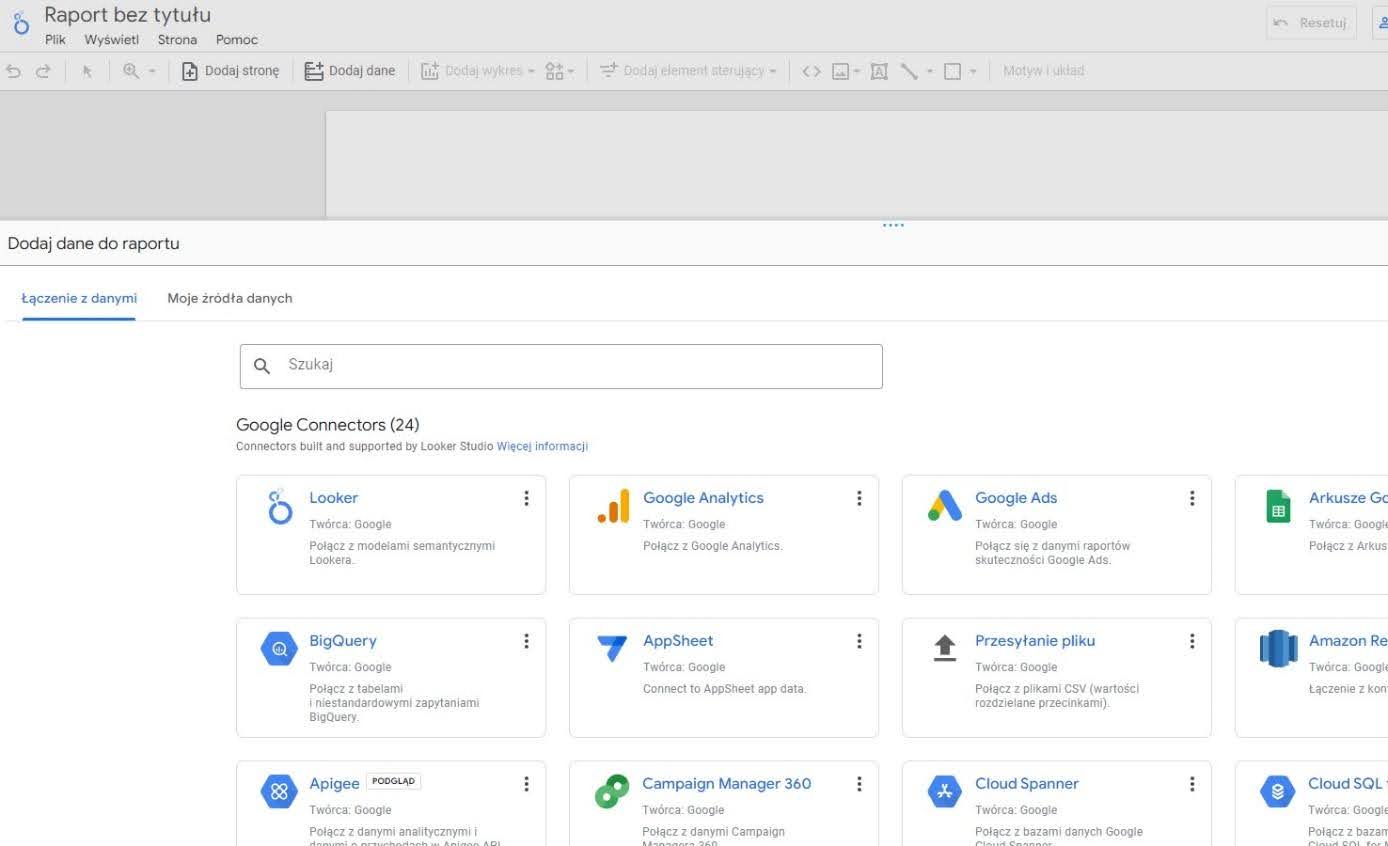Switch to Moje źródła danych tab
Screen dimensions: 1388x846
[x=230, y=298]
